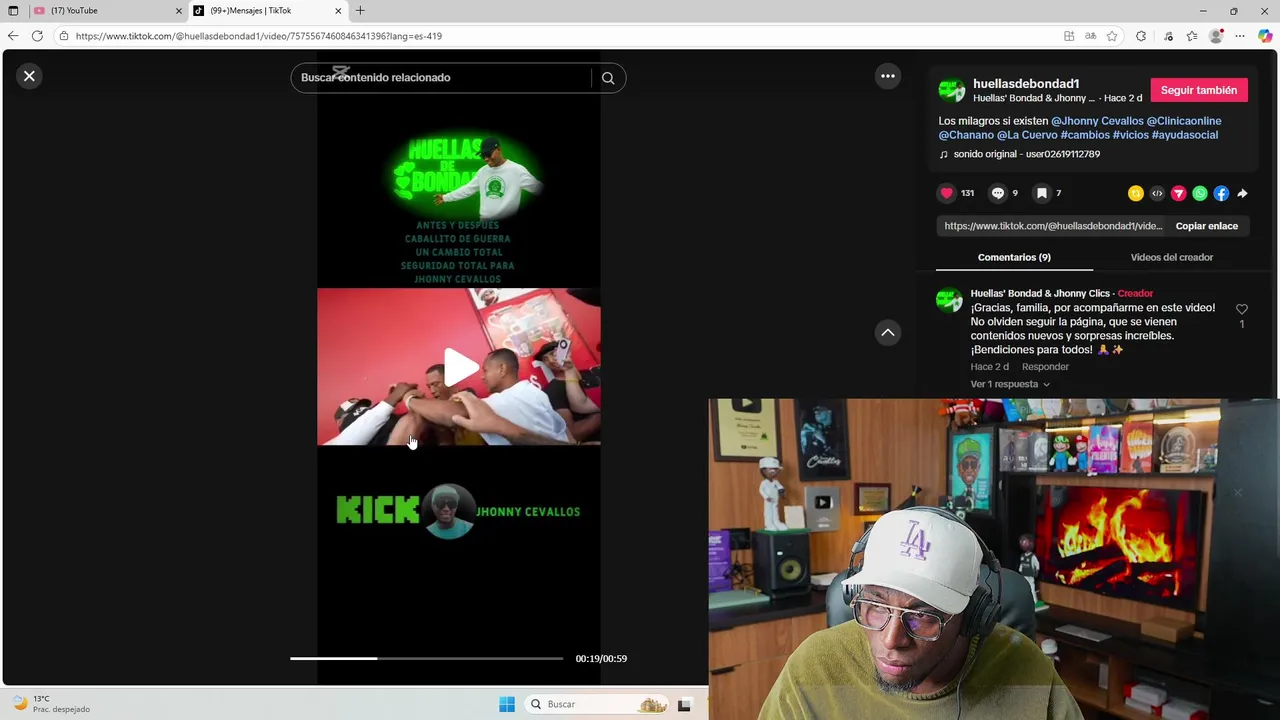Open browser profile avatar
This screenshot has width=1280, height=720.
coord(1216,36)
